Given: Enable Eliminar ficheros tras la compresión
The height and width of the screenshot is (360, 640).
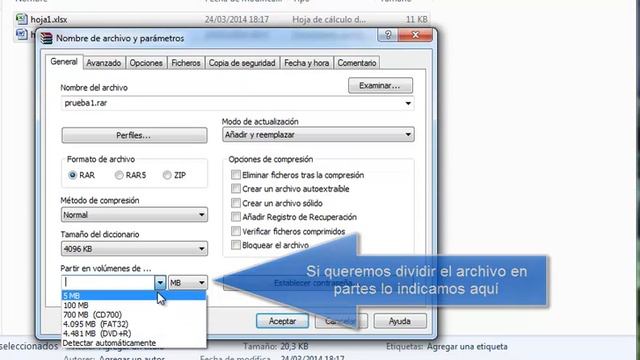Looking at the screenshot, I should coord(236,175).
